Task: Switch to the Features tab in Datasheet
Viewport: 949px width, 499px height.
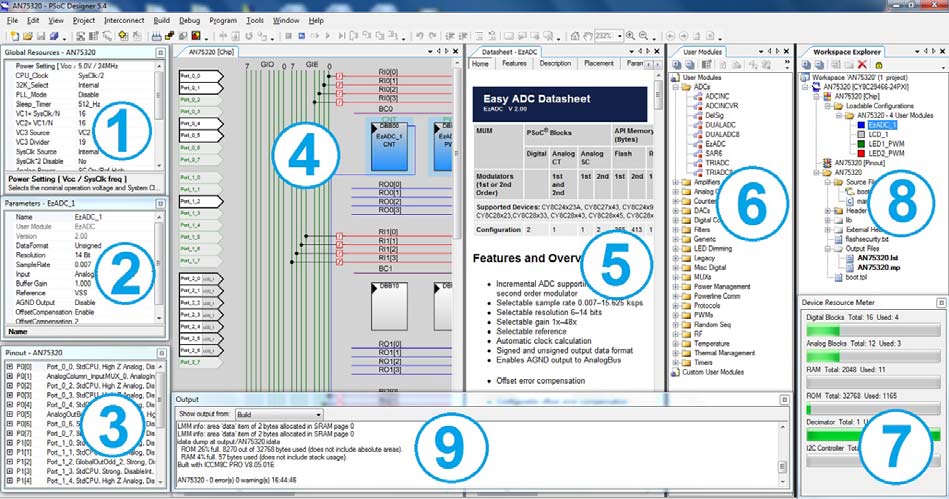Action: pyautogui.click(x=513, y=63)
